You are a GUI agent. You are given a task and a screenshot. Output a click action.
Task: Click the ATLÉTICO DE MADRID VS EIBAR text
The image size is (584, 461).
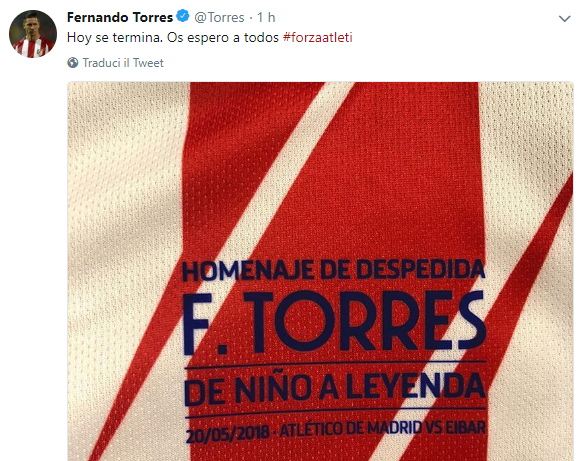point(383,429)
